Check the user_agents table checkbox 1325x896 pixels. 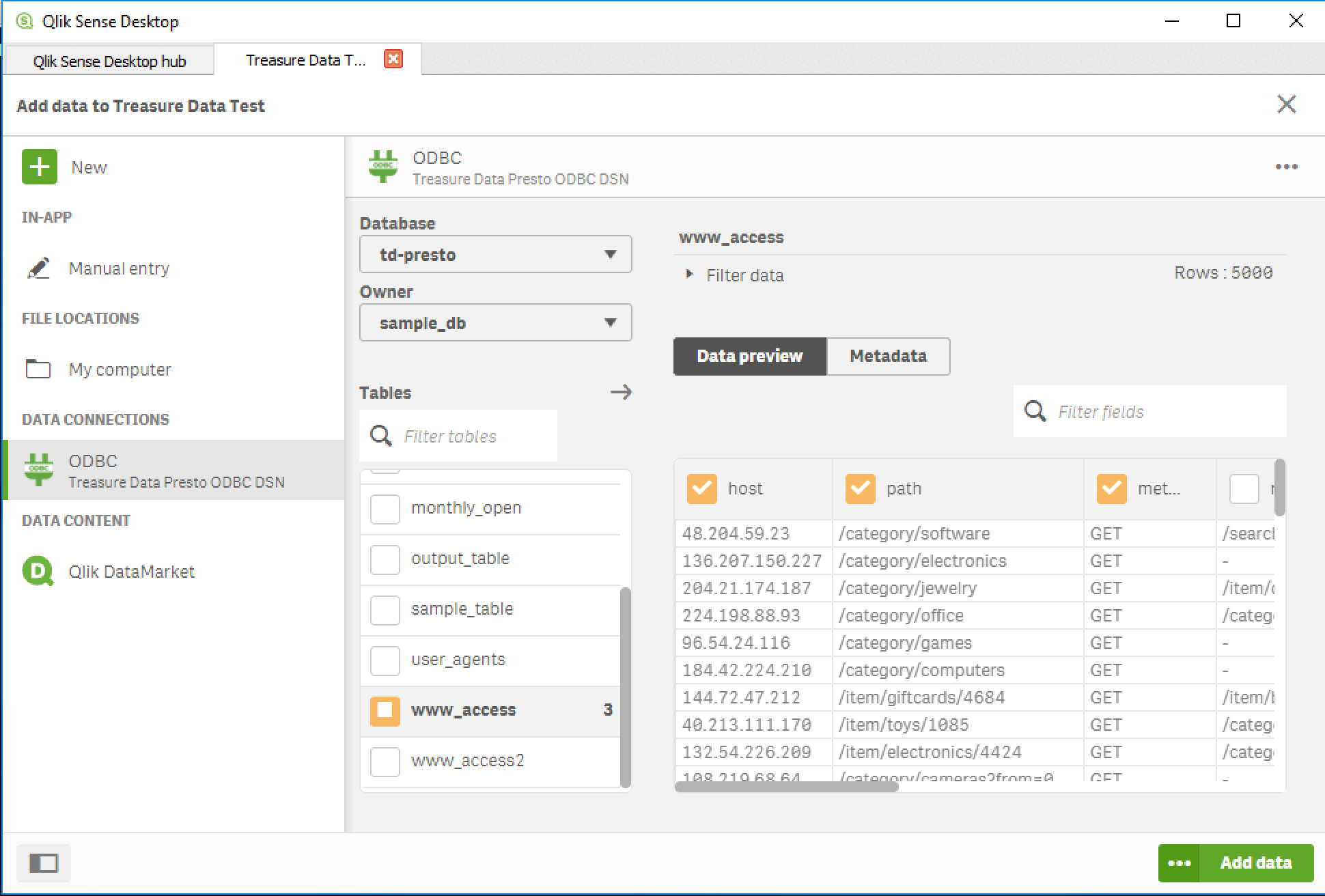[385, 661]
